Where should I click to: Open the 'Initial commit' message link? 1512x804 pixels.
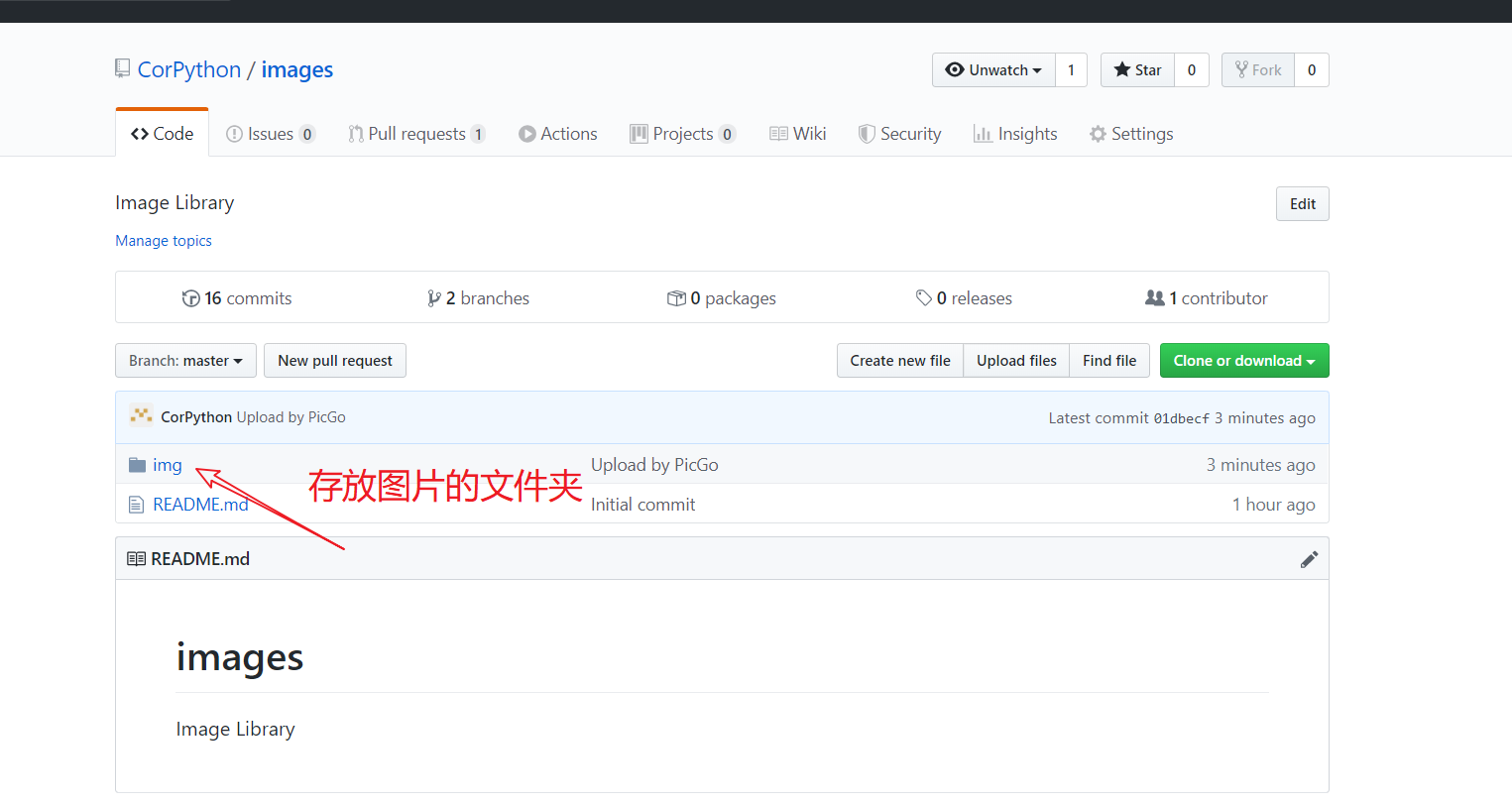click(x=643, y=505)
